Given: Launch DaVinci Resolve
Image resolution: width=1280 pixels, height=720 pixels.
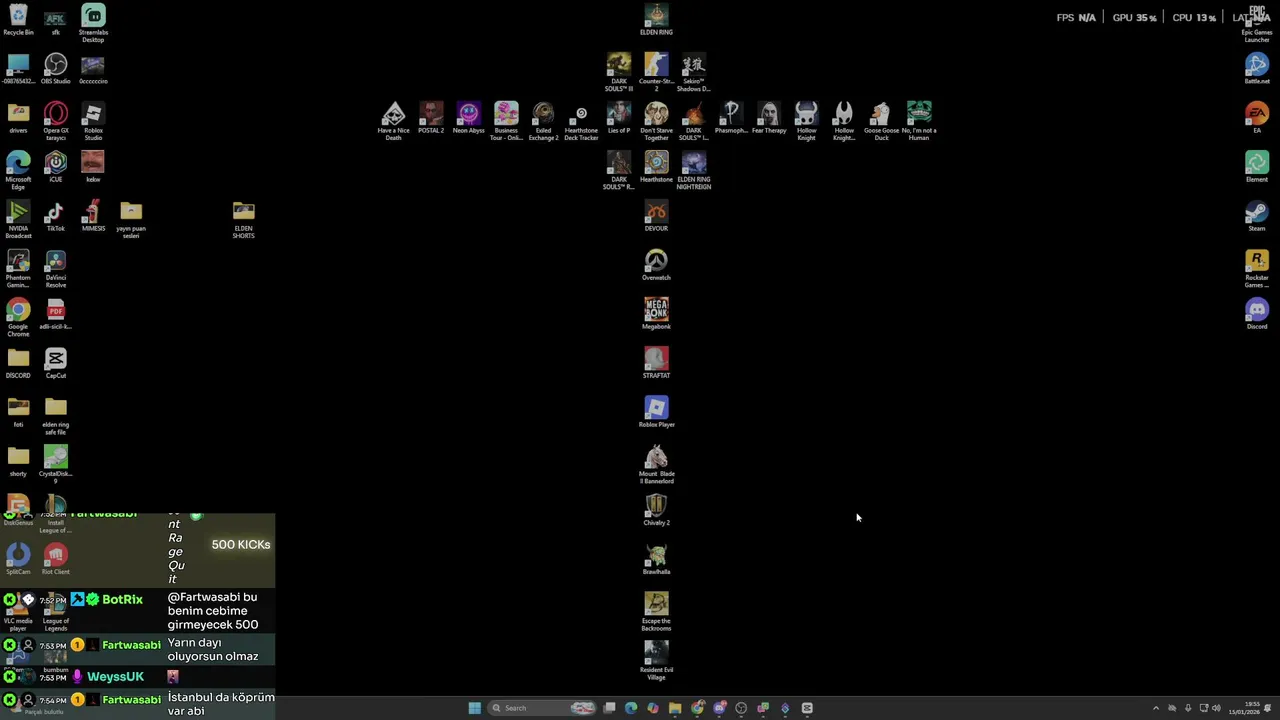Looking at the screenshot, I should pyautogui.click(x=55, y=268).
